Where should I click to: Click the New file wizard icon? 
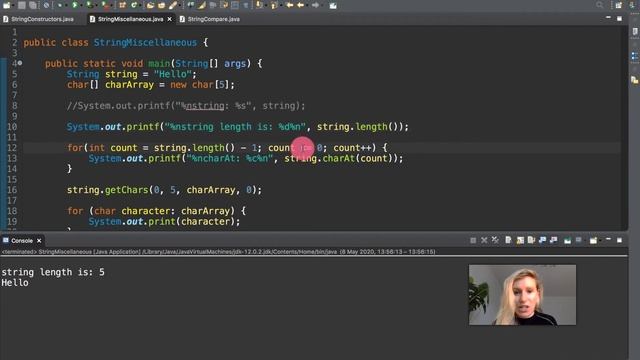(x=7, y=5)
